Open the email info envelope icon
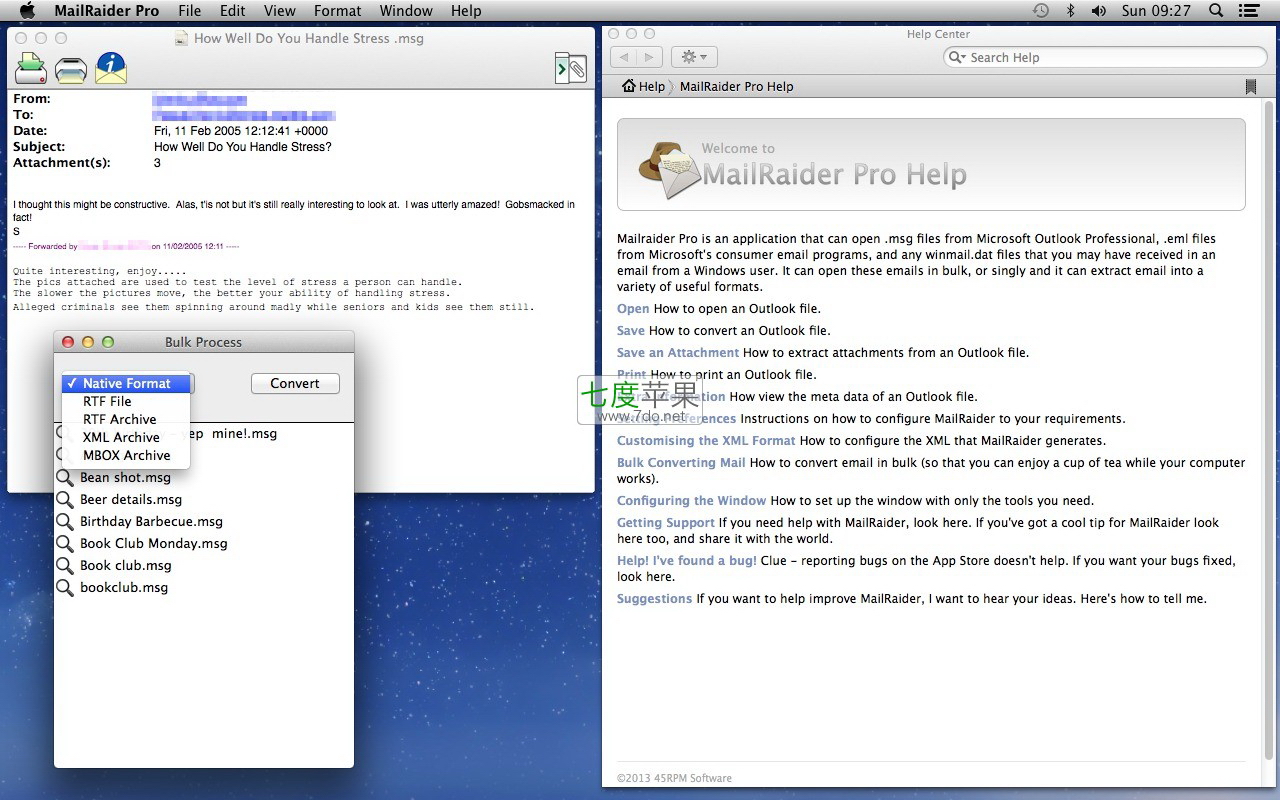 click(x=111, y=69)
